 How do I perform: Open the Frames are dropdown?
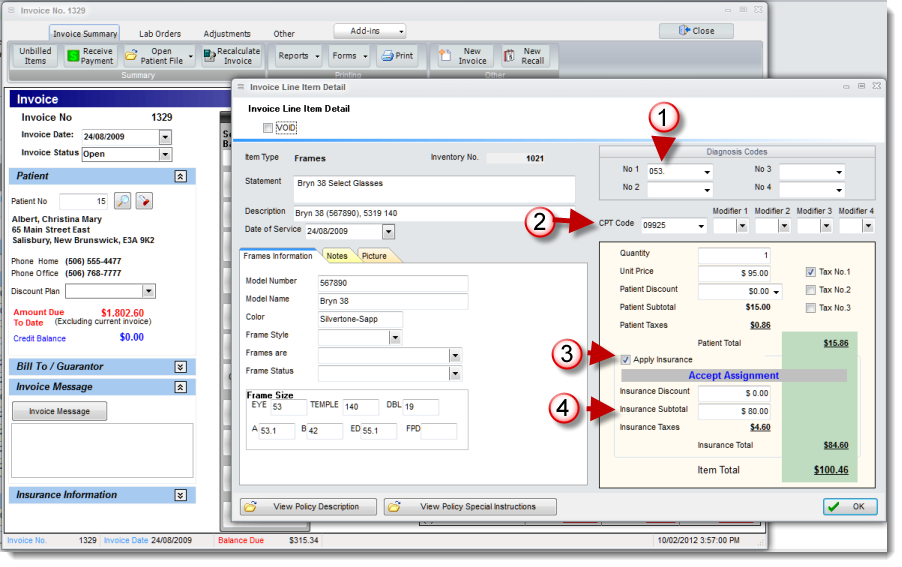(455, 356)
